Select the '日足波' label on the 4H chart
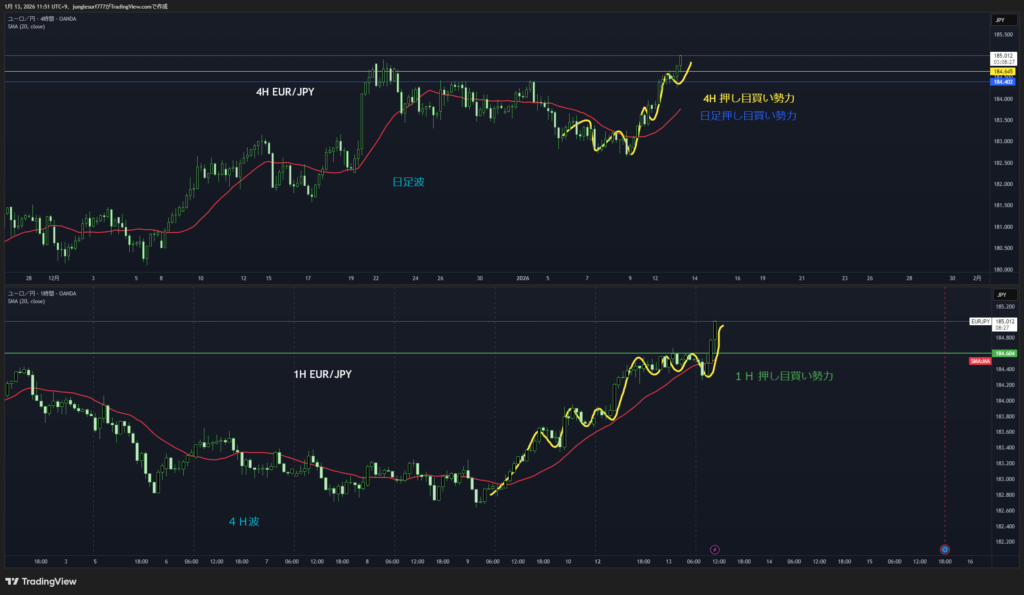This screenshot has height=595, width=1024. pyautogui.click(x=408, y=182)
